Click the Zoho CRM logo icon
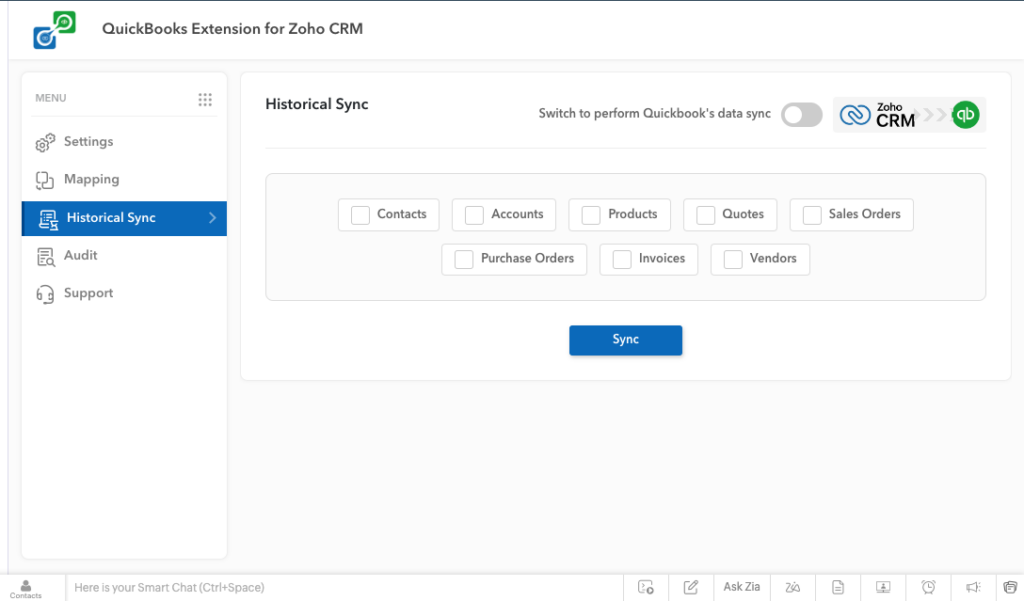Screen dimensions: 1024x601 click(x=855, y=115)
